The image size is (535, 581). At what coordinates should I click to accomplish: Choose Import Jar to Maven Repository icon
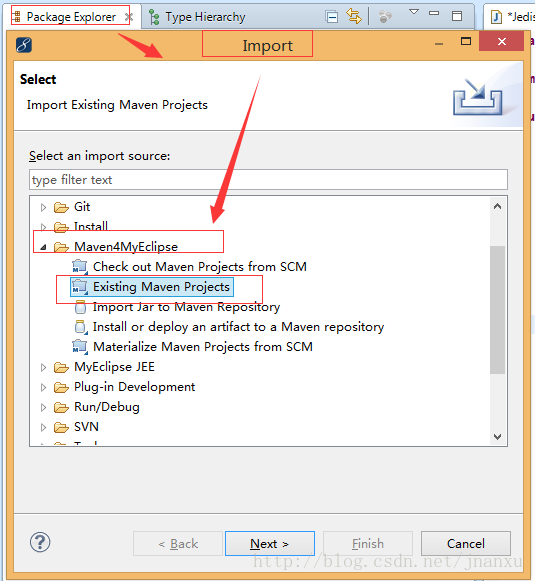(80, 307)
